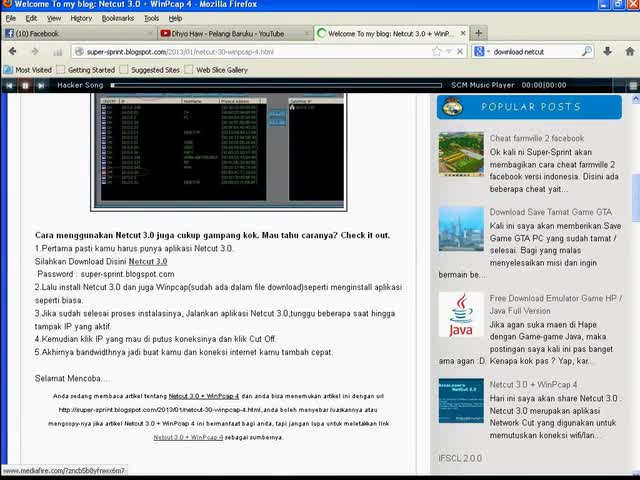The width and height of the screenshot is (640, 480).
Task: Open a new tab with plus button
Action: 479,33
